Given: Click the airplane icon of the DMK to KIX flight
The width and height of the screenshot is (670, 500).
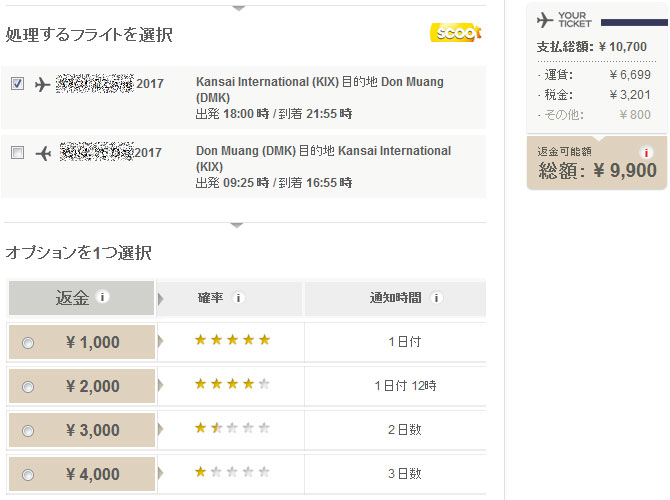Looking at the screenshot, I should coord(43,153).
